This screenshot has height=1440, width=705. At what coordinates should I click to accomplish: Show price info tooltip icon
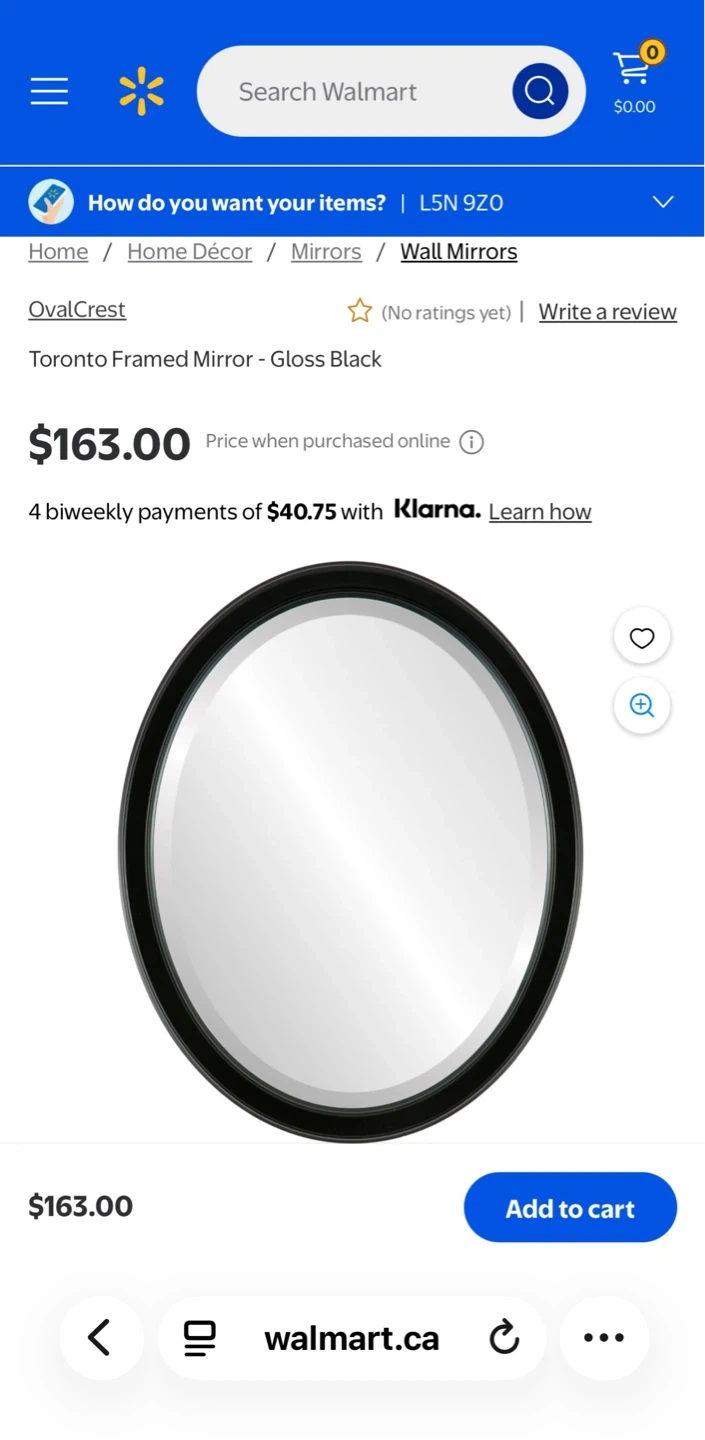(472, 442)
